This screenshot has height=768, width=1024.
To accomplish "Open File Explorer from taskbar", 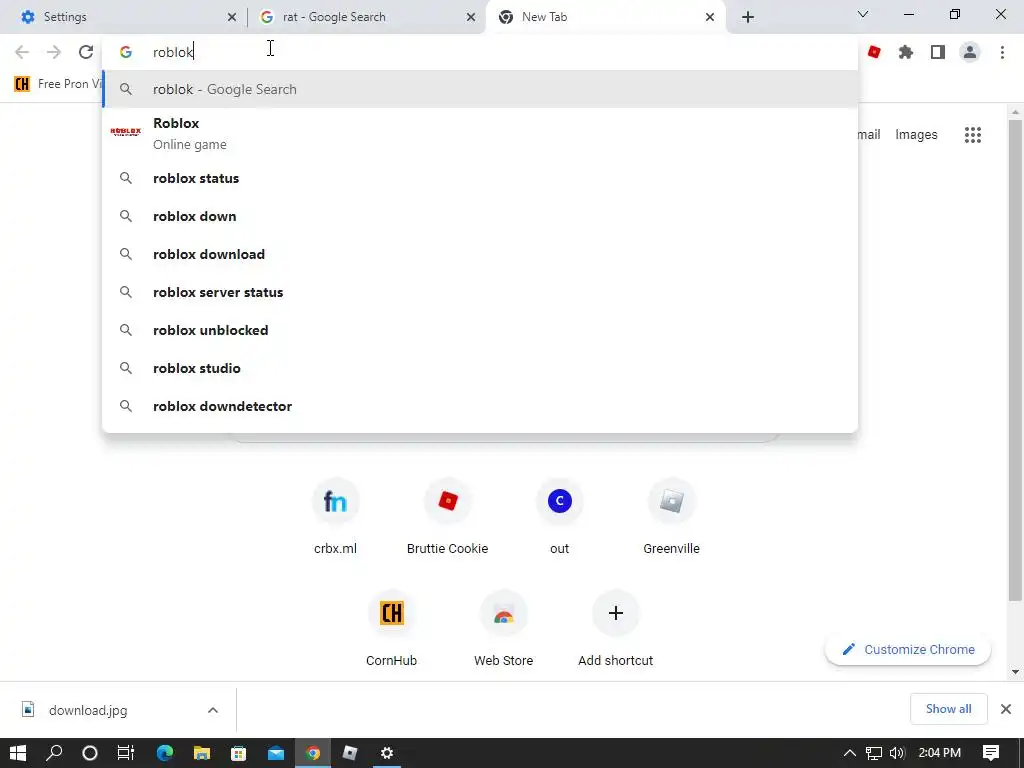I will coord(202,753).
